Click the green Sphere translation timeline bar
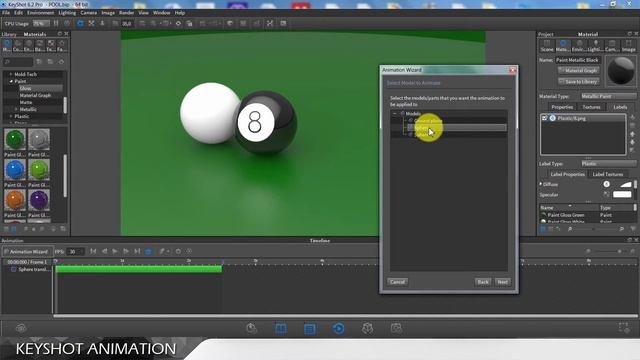The height and width of the screenshot is (360, 640). click(x=139, y=269)
